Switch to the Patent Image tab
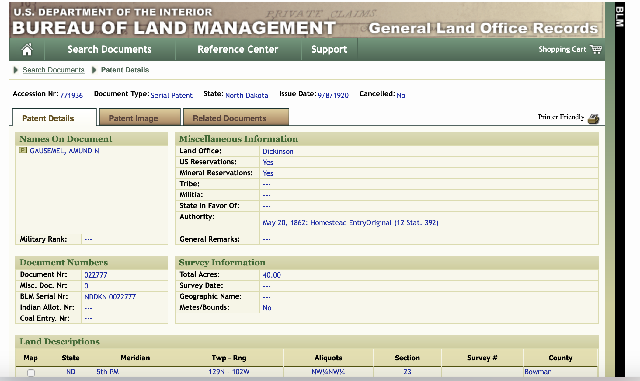 click(140, 118)
